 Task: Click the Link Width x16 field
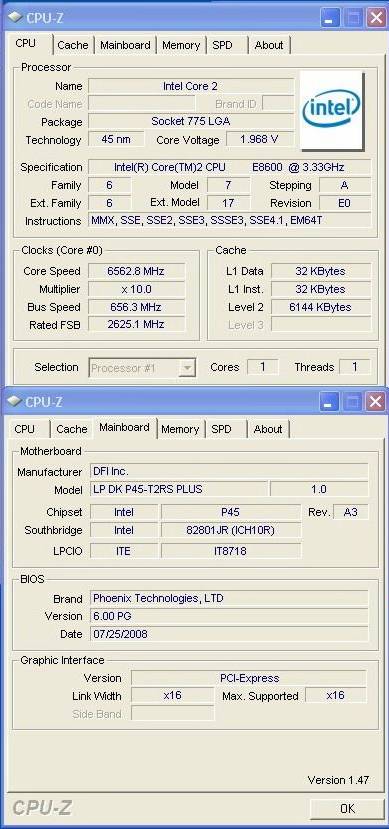tap(172, 695)
